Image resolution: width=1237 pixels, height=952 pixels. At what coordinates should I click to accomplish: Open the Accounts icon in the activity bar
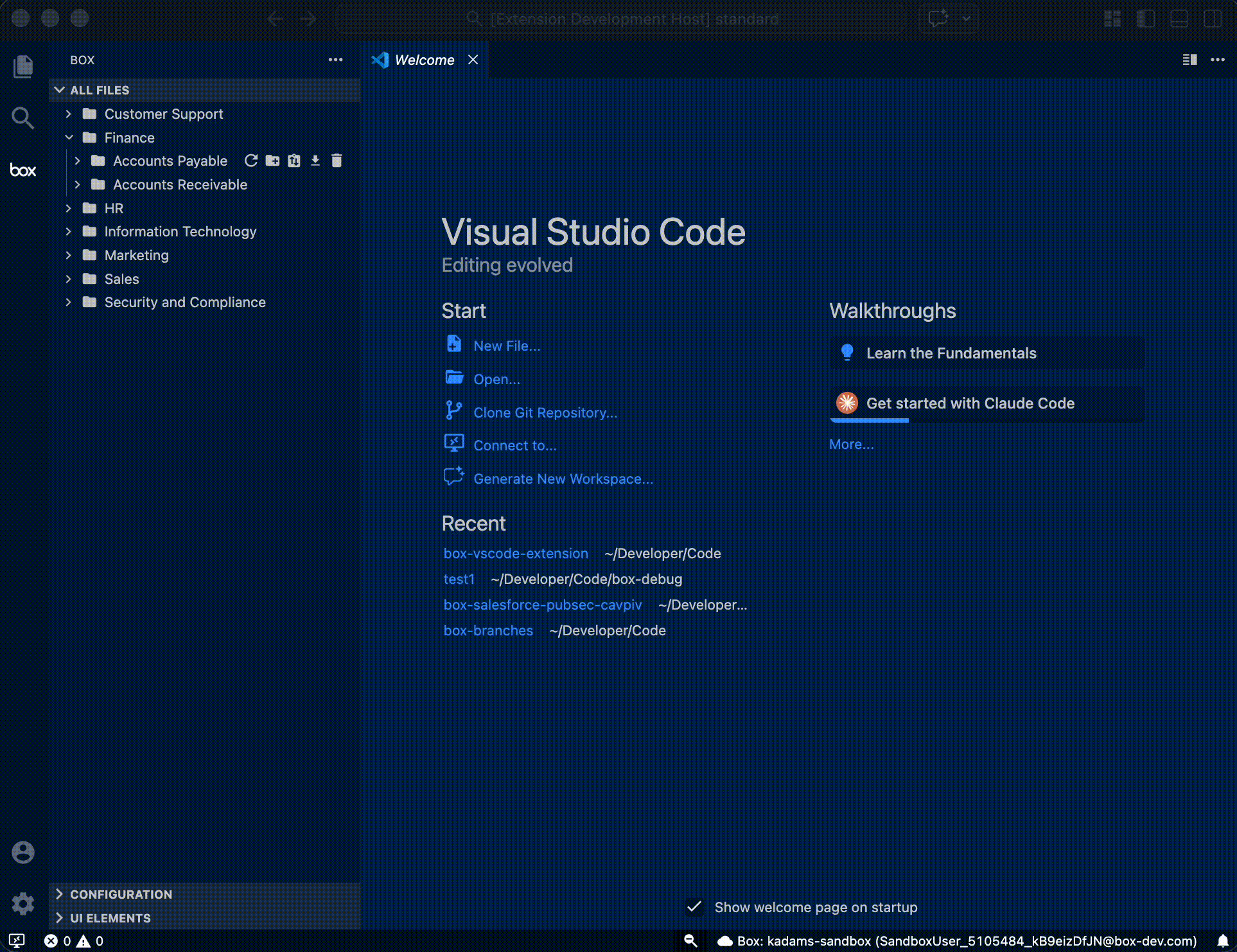click(x=23, y=852)
